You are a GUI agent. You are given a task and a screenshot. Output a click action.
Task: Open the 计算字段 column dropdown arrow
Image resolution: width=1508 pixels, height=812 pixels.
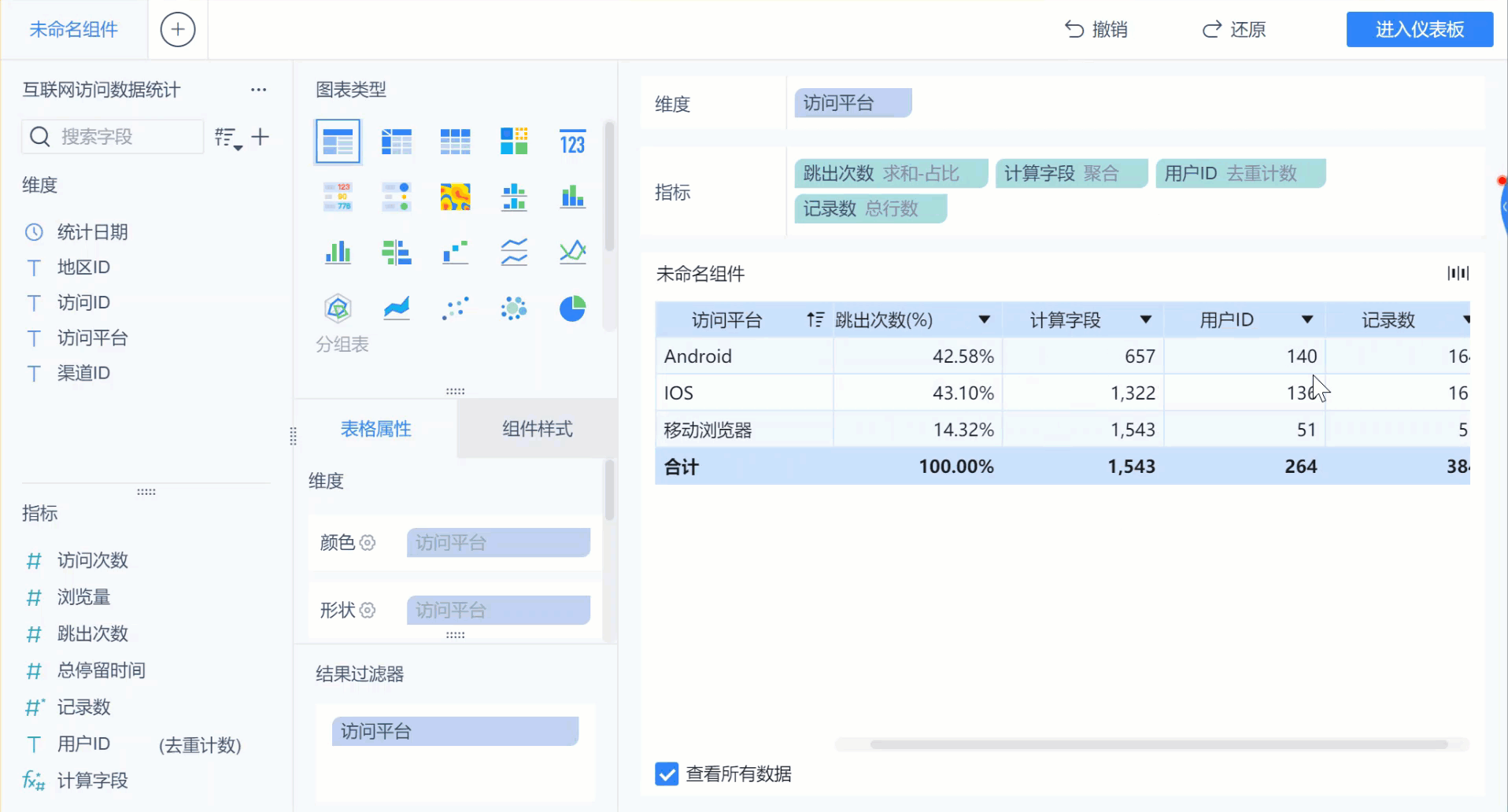(1146, 319)
